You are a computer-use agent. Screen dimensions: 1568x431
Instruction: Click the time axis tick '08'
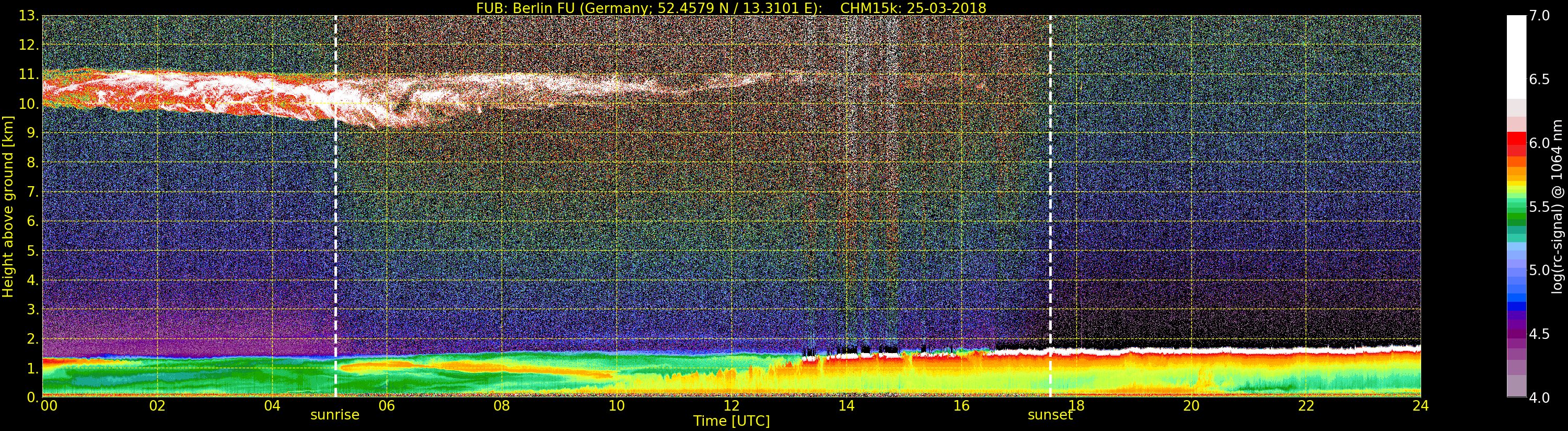coord(502,406)
